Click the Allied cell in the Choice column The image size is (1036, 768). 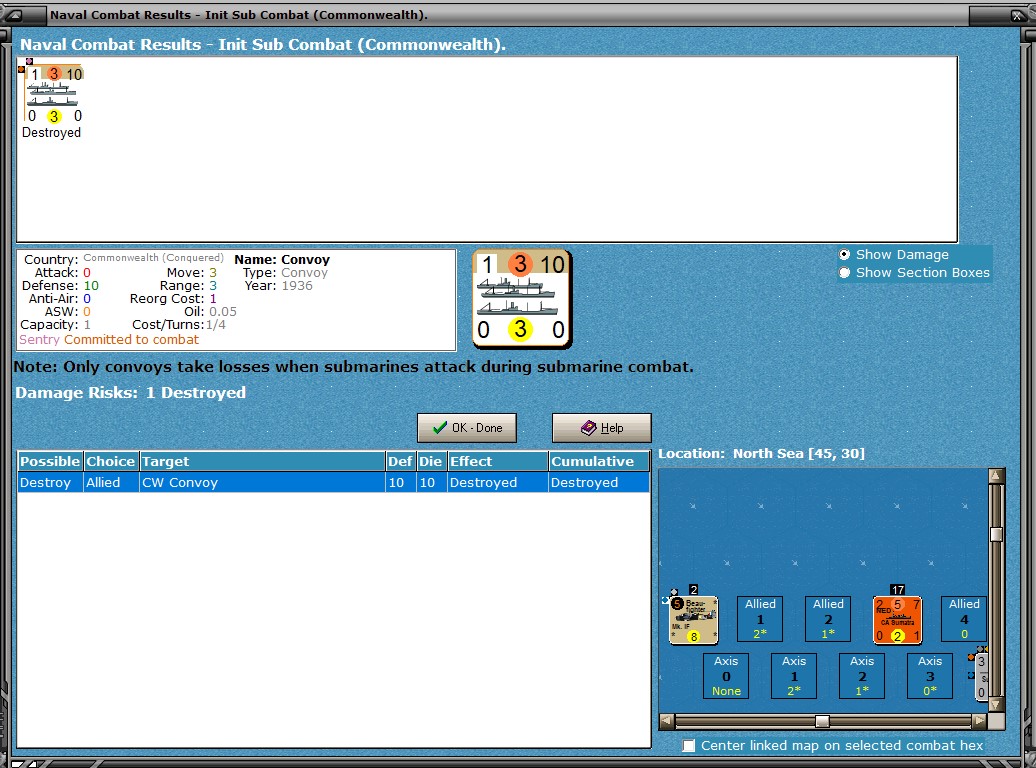tap(111, 482)
